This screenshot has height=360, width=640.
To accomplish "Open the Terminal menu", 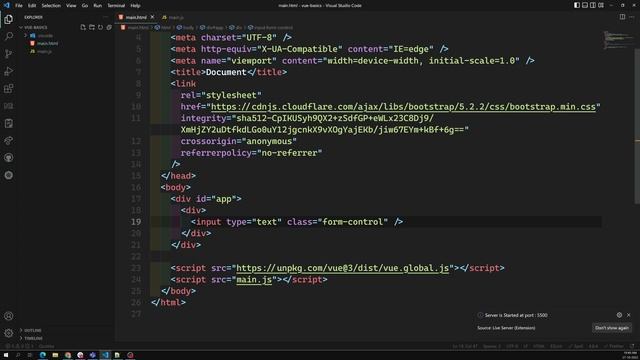I will (x=116, y=6).
